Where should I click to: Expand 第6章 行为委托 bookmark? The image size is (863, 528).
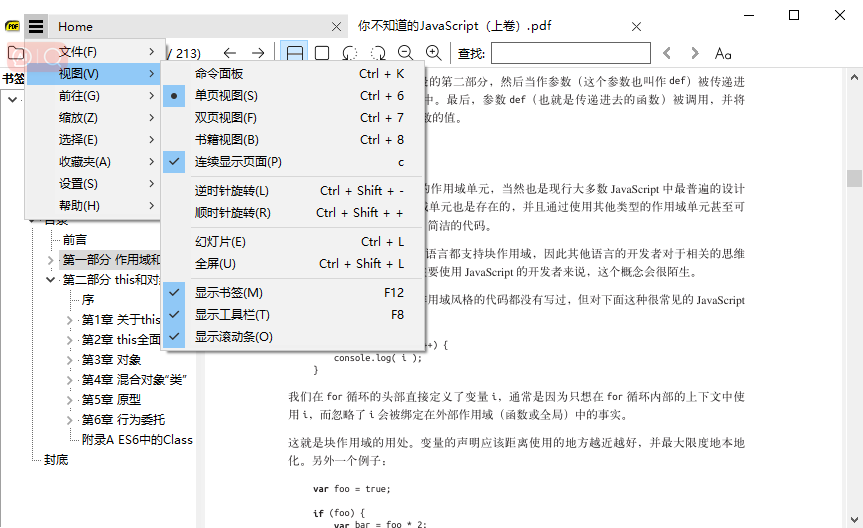click(x=69, y=420)
